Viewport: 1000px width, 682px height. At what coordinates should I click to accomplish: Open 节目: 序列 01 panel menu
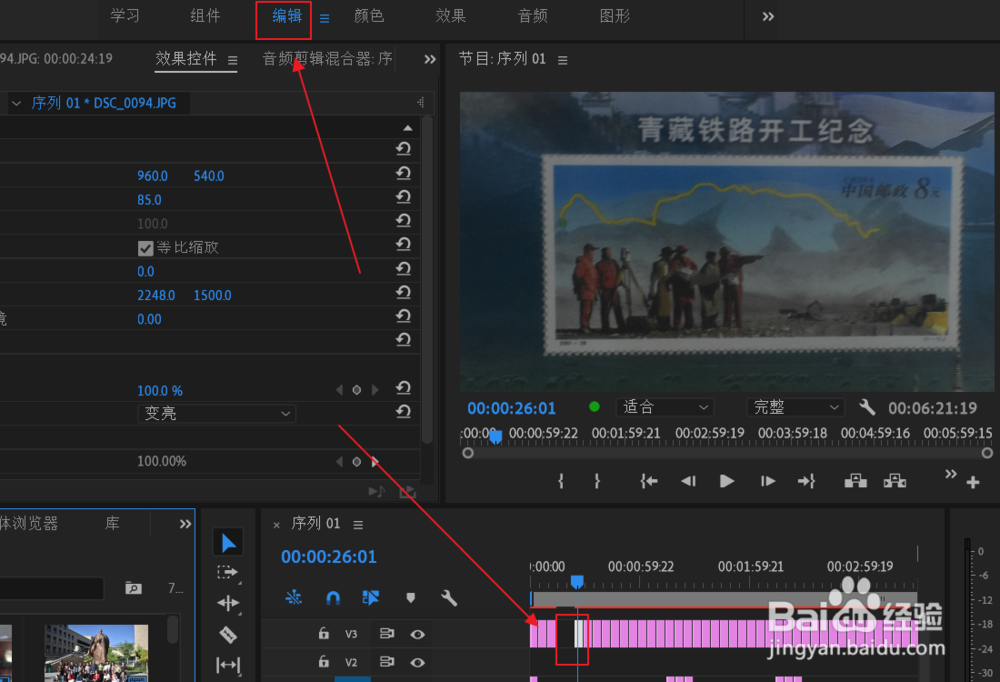pos(562,60)
